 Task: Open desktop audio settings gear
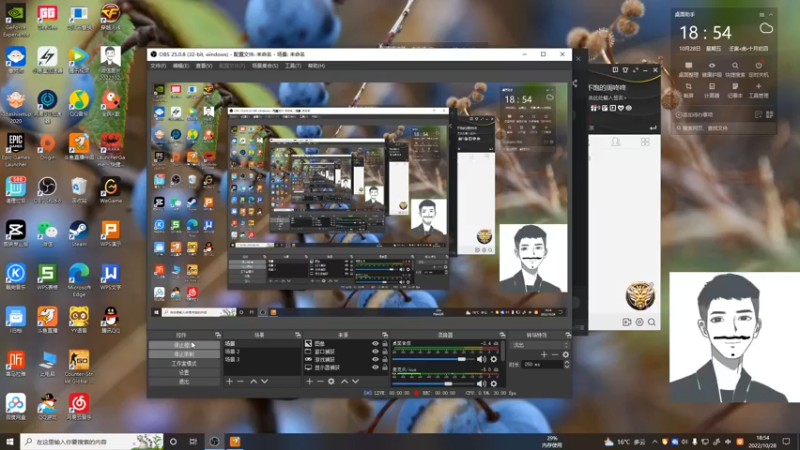click(x=493, y=359)
